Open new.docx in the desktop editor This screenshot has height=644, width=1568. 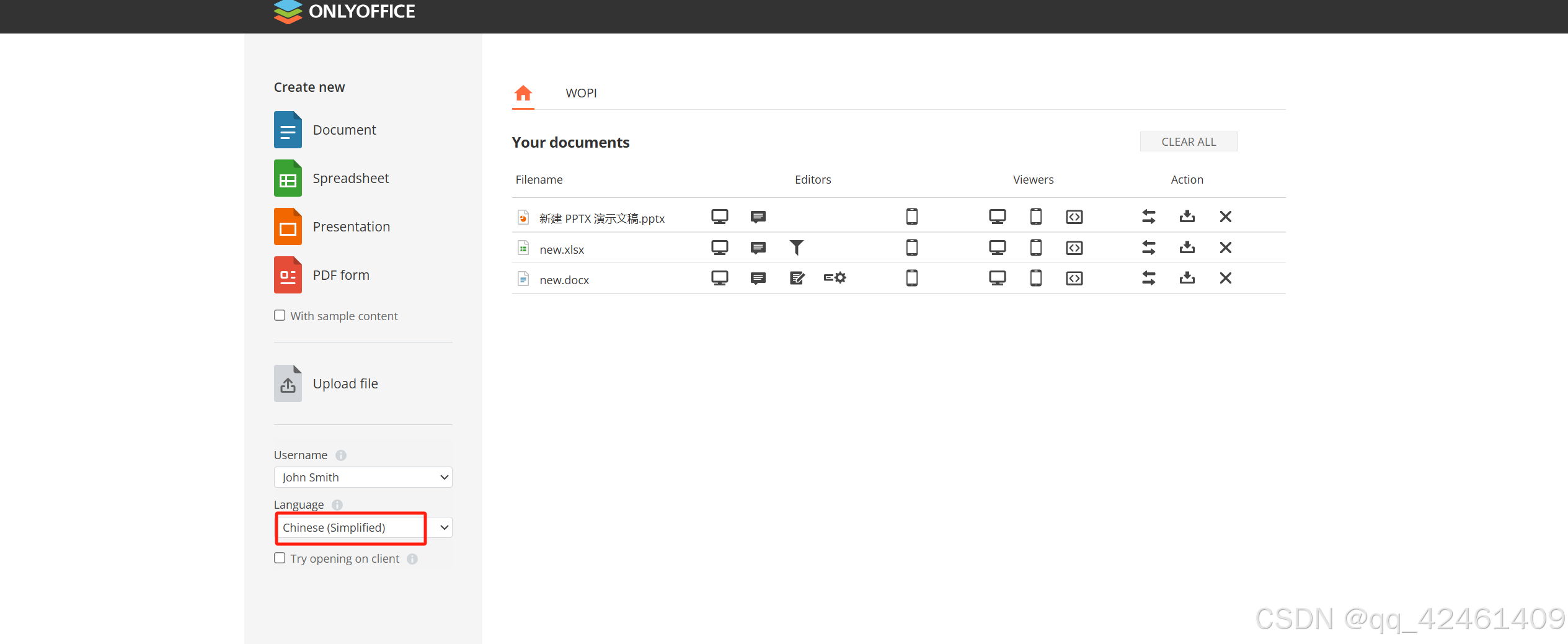(x=719, y=278)
